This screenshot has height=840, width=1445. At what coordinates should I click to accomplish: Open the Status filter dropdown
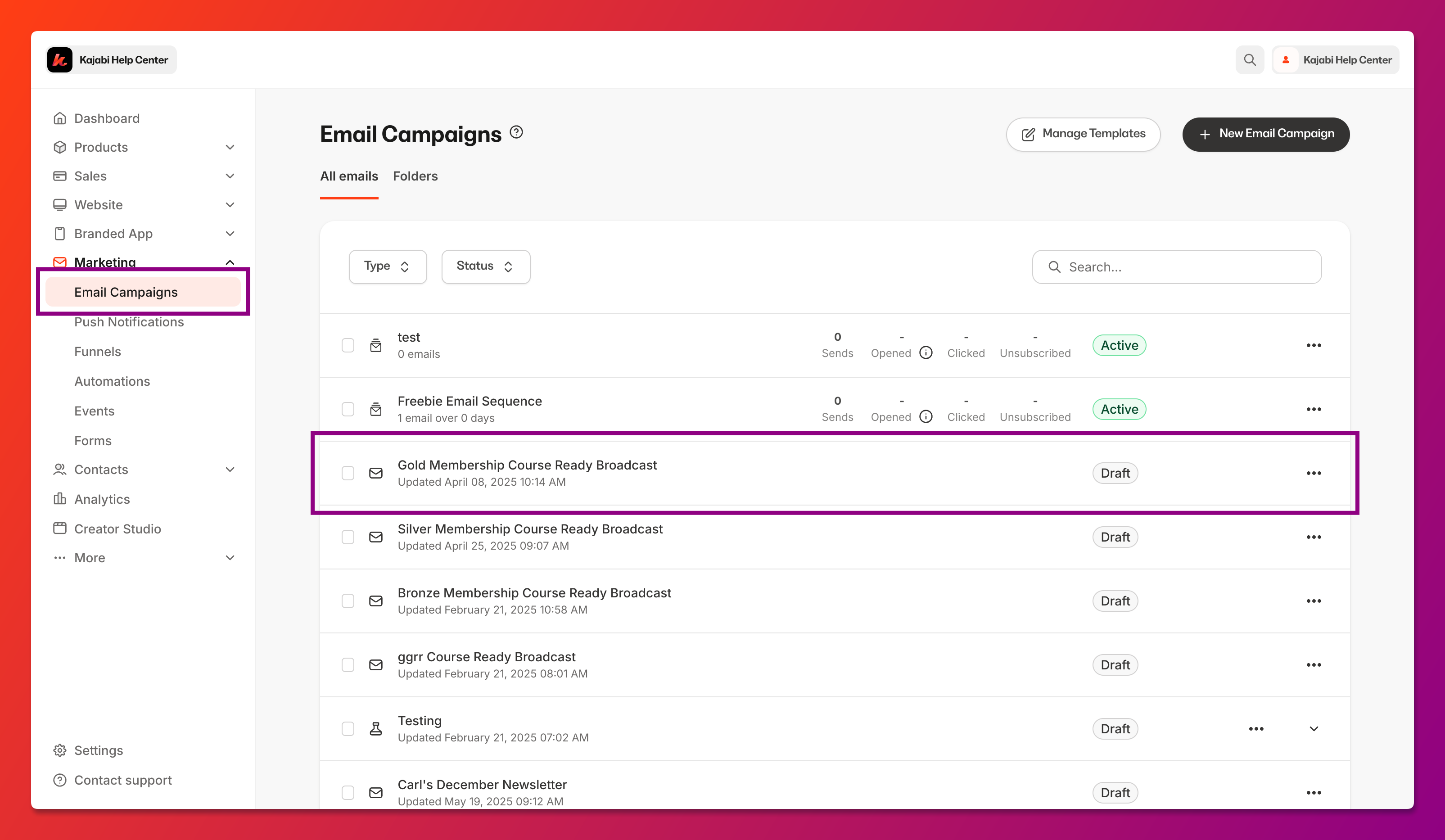486,266
